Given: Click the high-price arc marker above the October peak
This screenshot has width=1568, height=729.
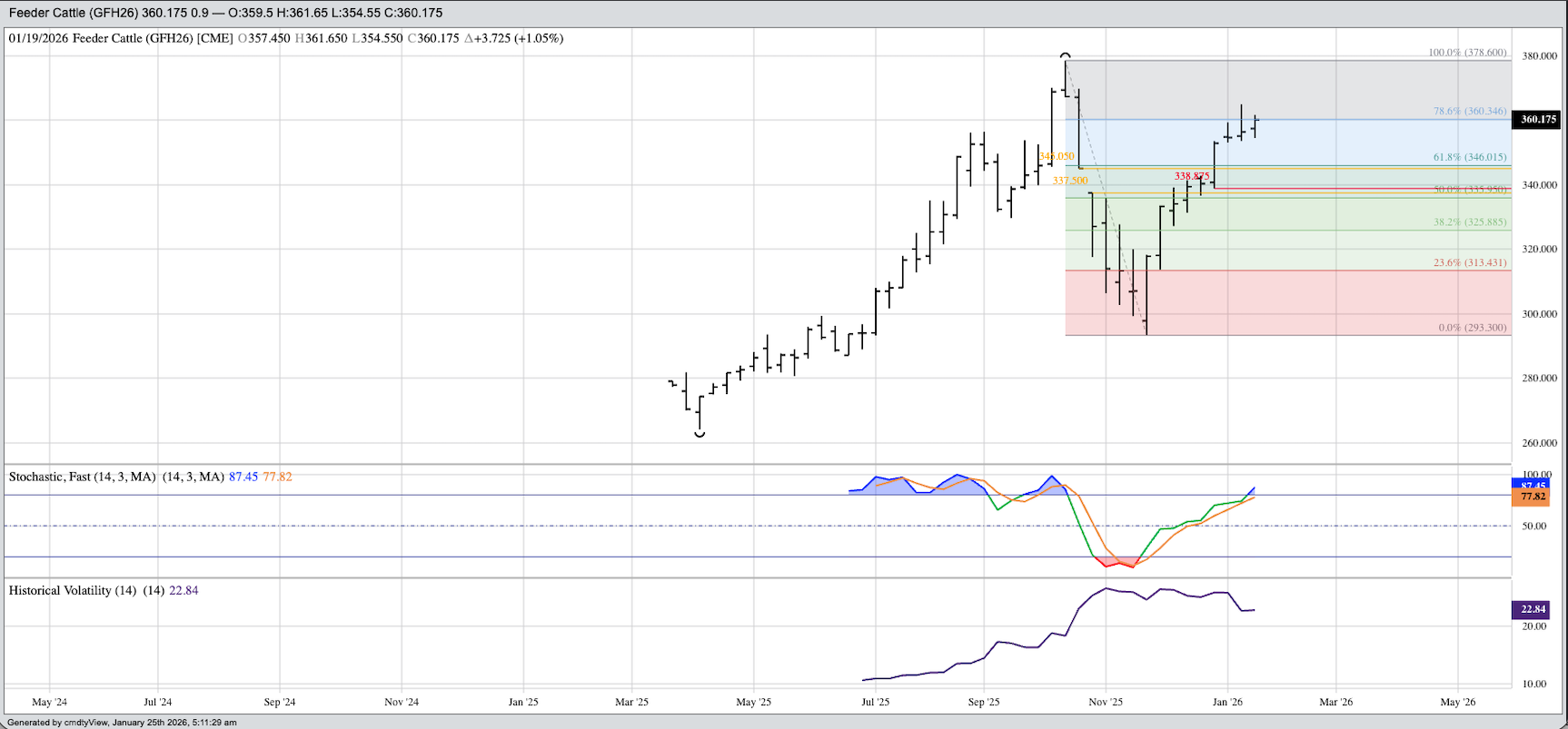Looking at the screenshot, I should click(x=1065, y=55).
